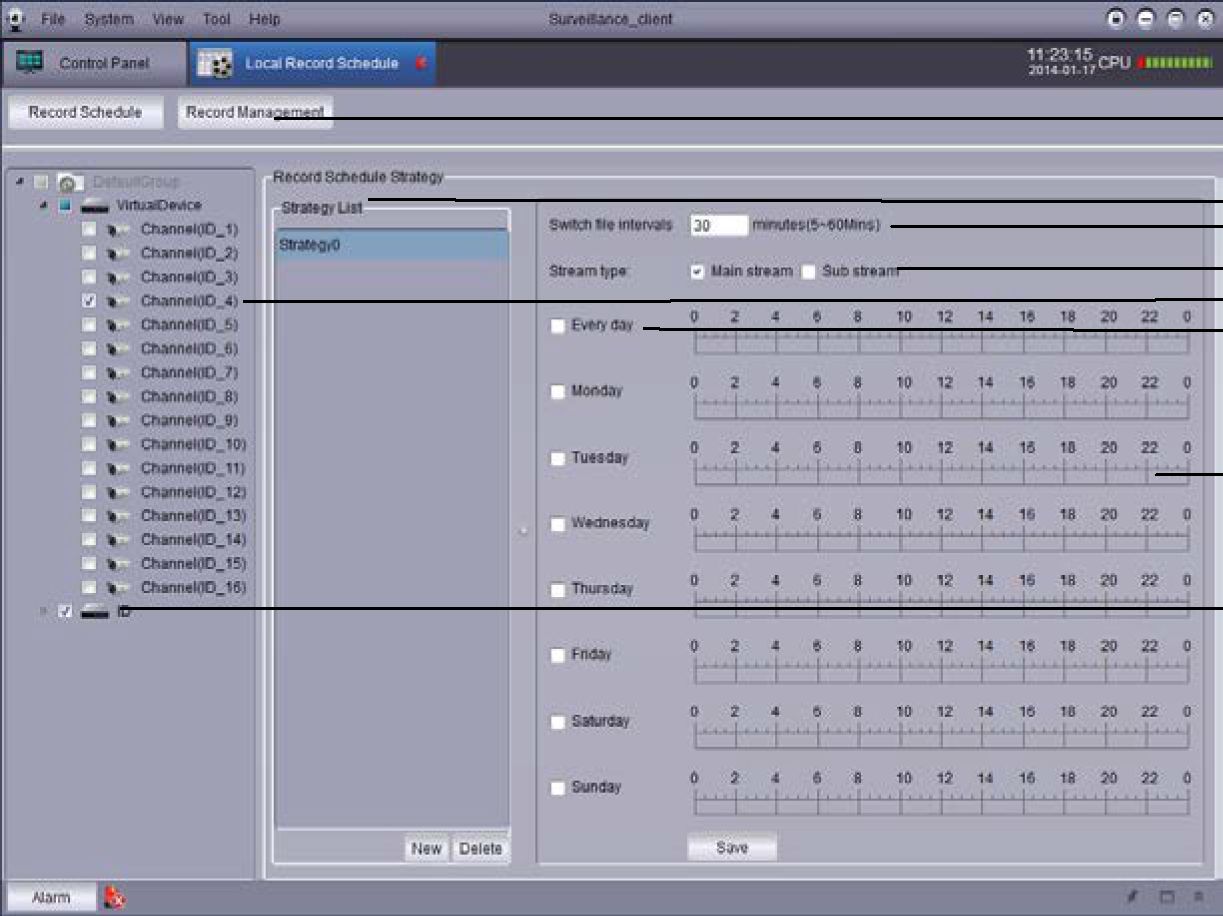
Task: Click the camera icon for Channel(ID_1)
Action: pos(119,229)
